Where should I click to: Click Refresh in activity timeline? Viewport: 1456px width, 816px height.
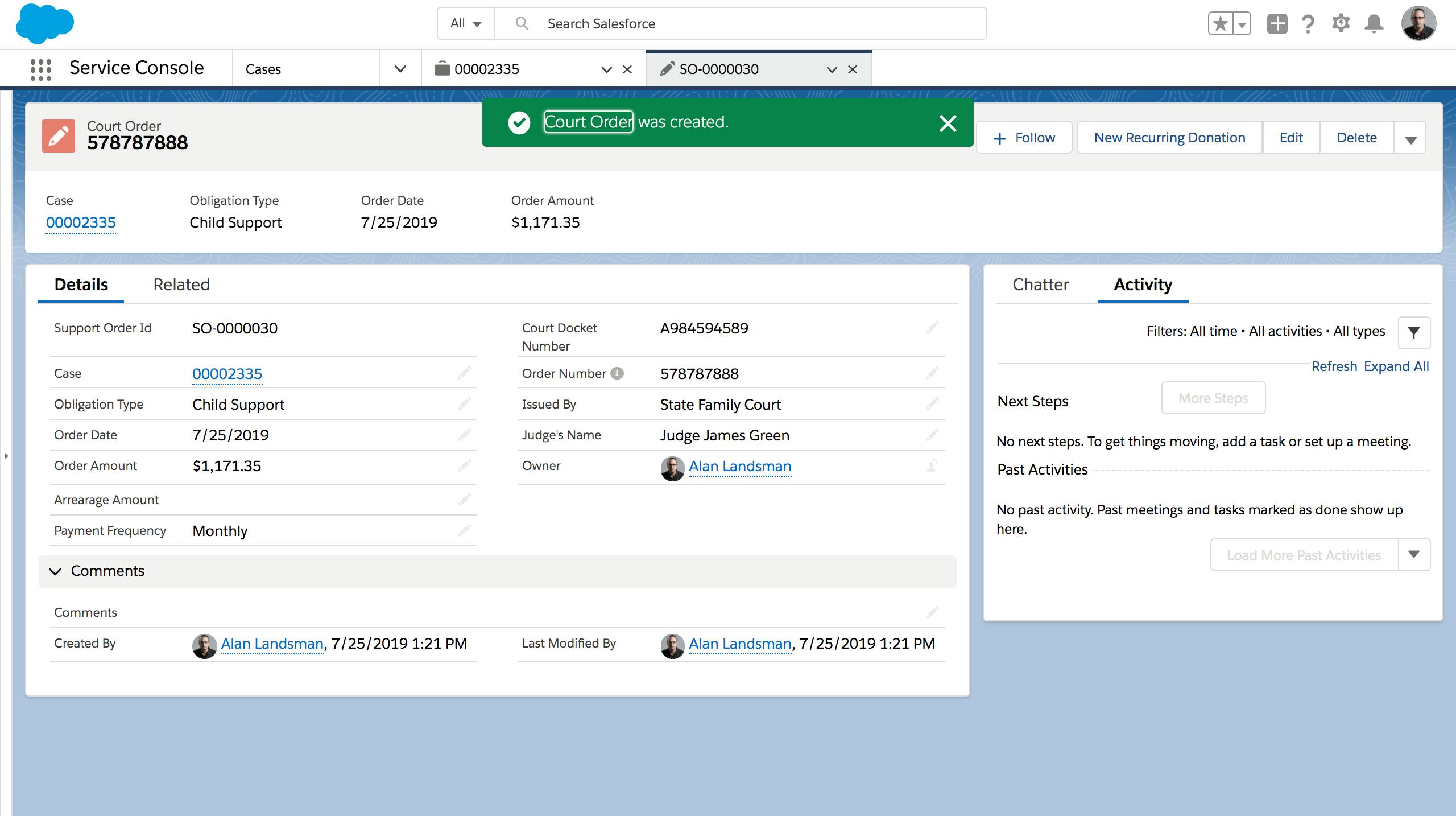(x=1334, y=366)
